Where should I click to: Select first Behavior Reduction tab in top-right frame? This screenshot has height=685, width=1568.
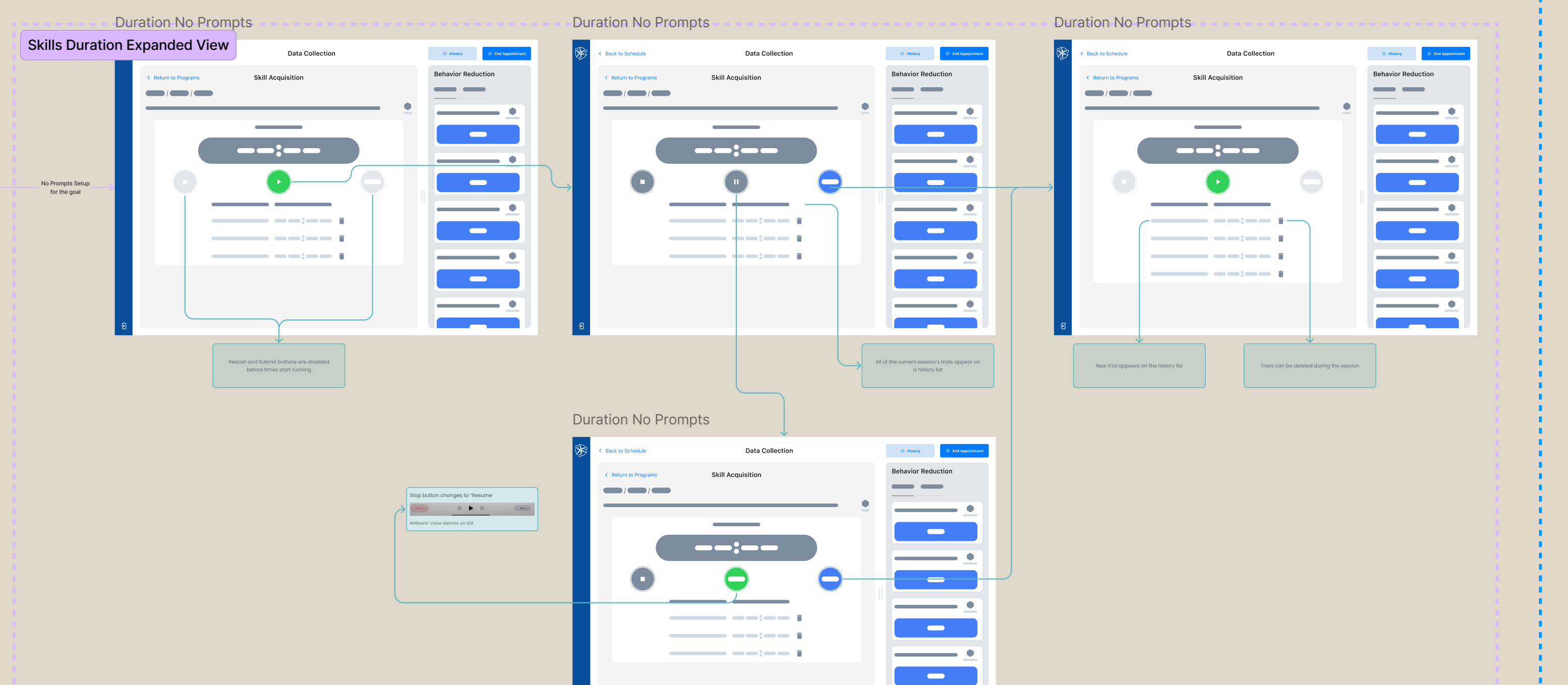[1384, 90]
